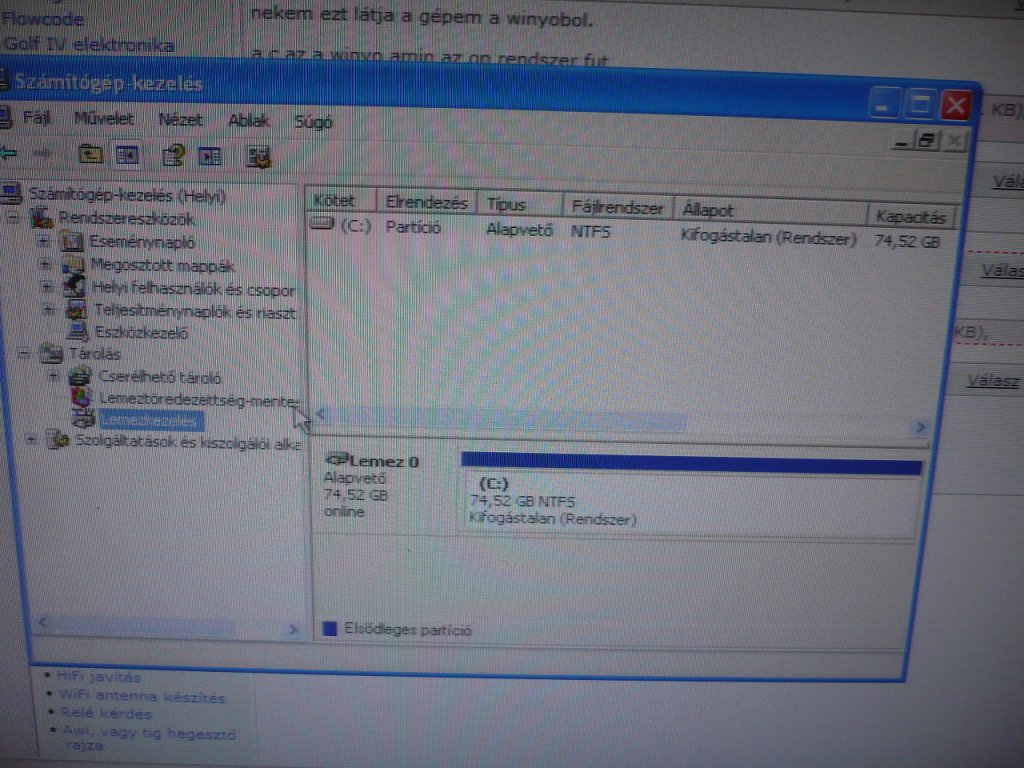This screenshot has height=768, width=1024.
Task: Click Kifogástalan (Rendszer) status cell in list
Action: 768,238
